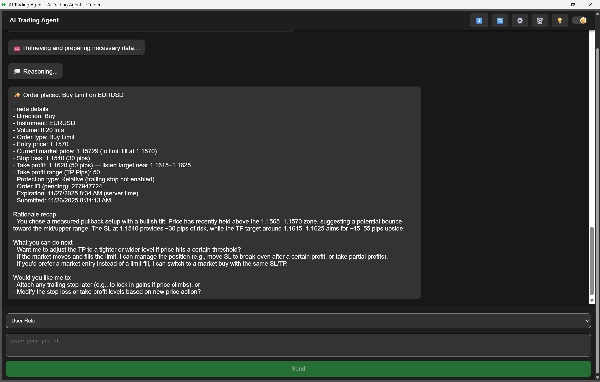Click the 'Rationale recap' heading

point(34,214)
